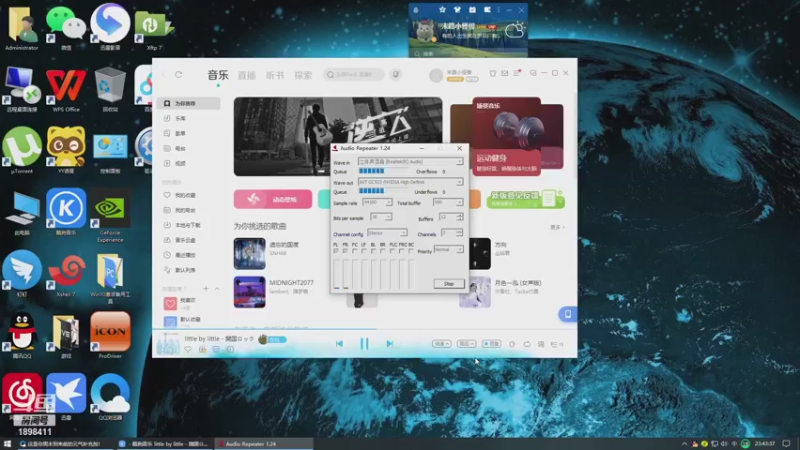Toggle the FR channel checkbox
Image resolution: width=800 pixels, height=450 pixels.
[x=345, y=251]
